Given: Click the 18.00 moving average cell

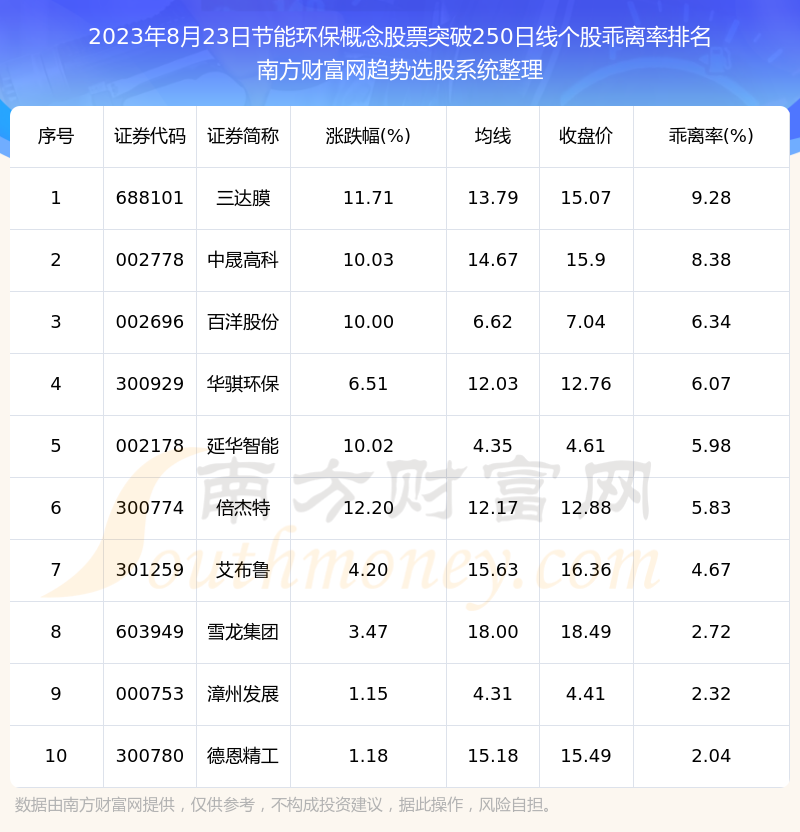Looking at the screenshot, I should pyautogui.click(x=493, y=632).
